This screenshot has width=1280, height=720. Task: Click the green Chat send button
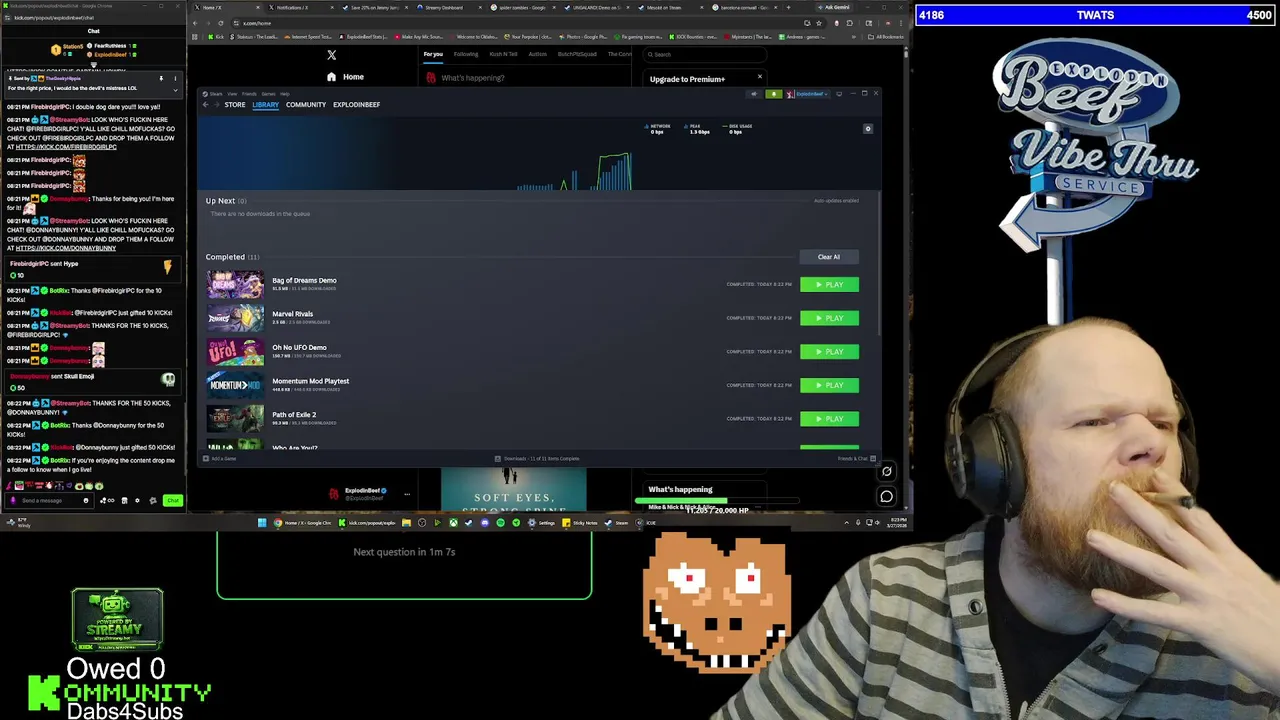[173, 501]
